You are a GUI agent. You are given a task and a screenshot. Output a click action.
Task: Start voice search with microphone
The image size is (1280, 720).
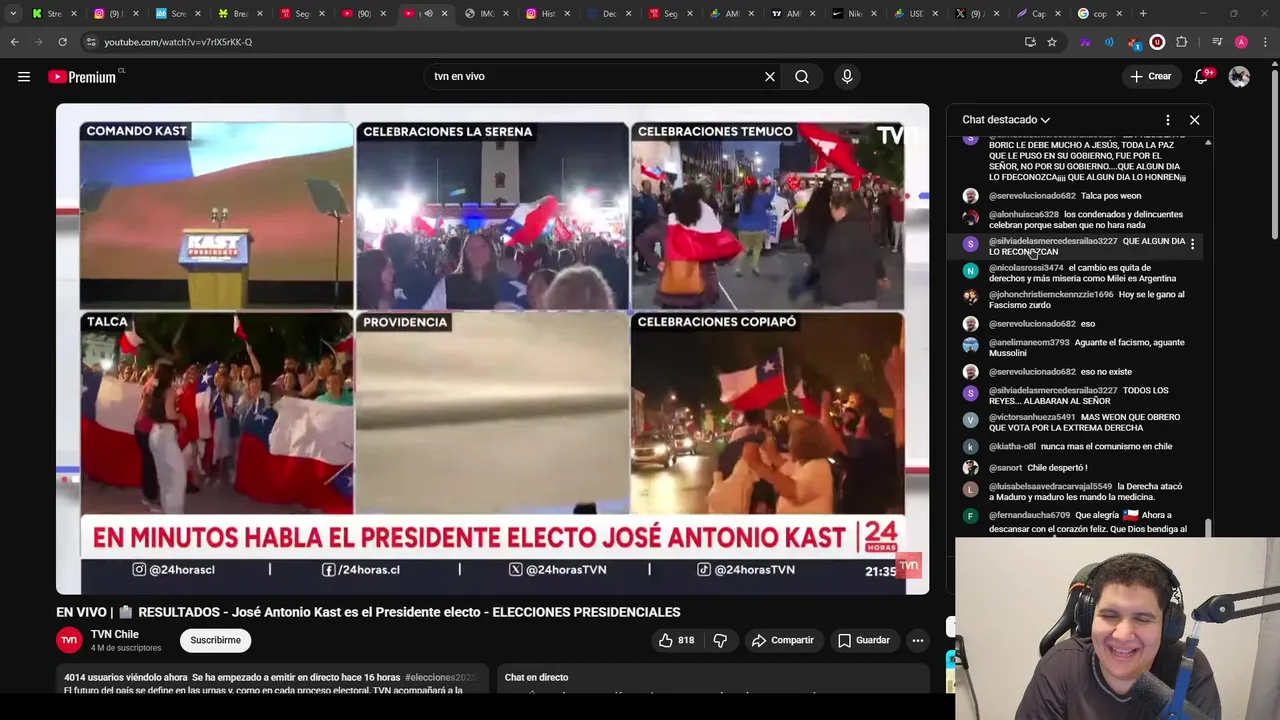pos(847,77)
